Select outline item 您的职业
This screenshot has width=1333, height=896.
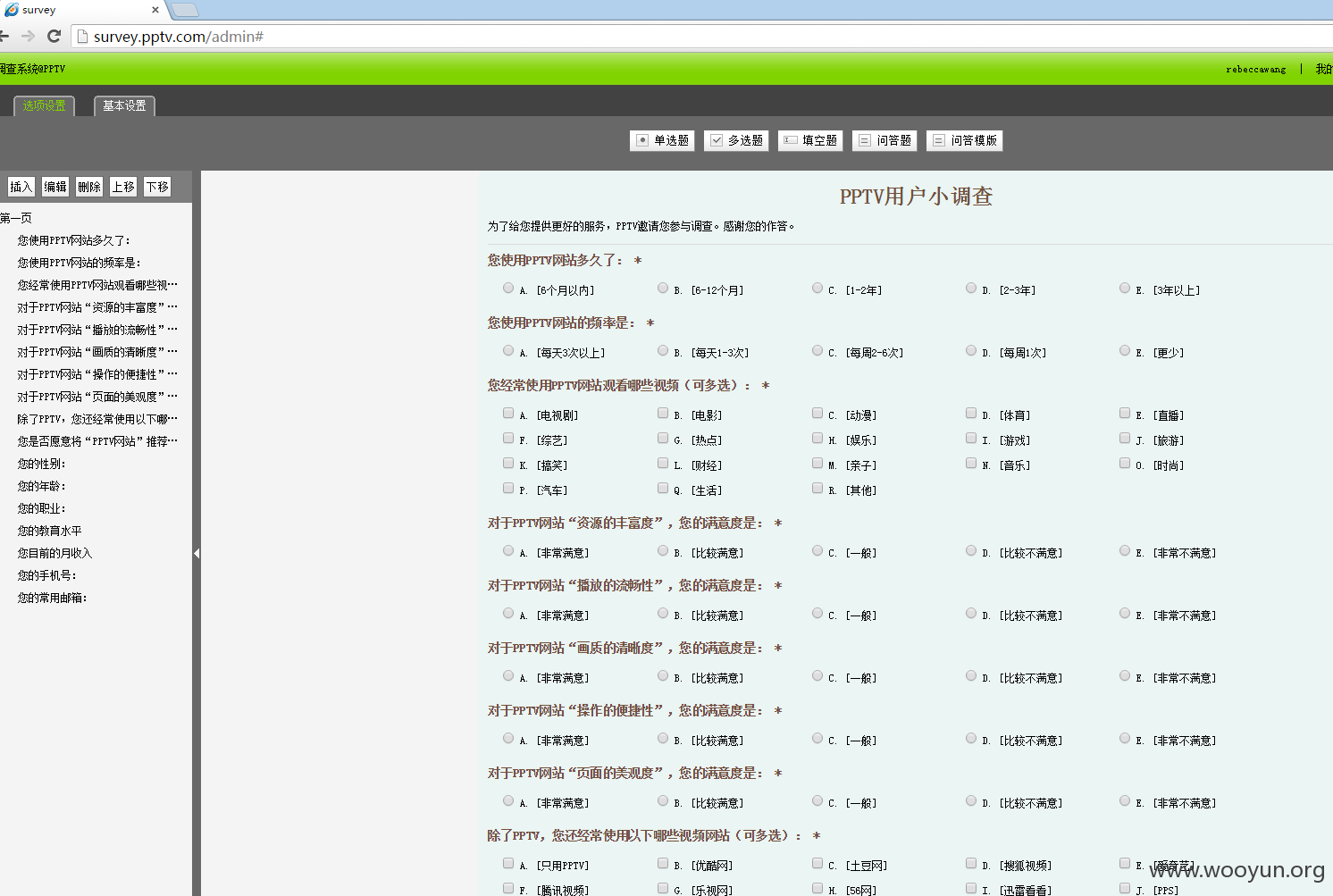(42, 508)
